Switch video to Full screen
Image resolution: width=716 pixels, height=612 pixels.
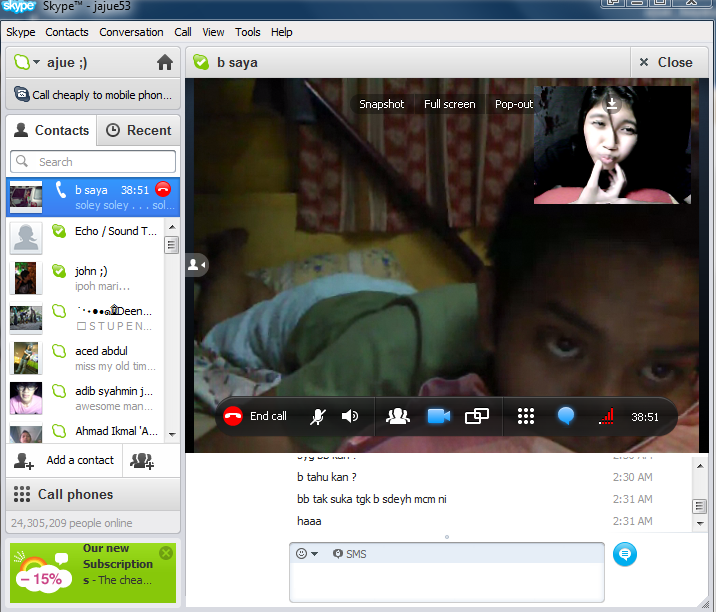click(x=449, y=104)
